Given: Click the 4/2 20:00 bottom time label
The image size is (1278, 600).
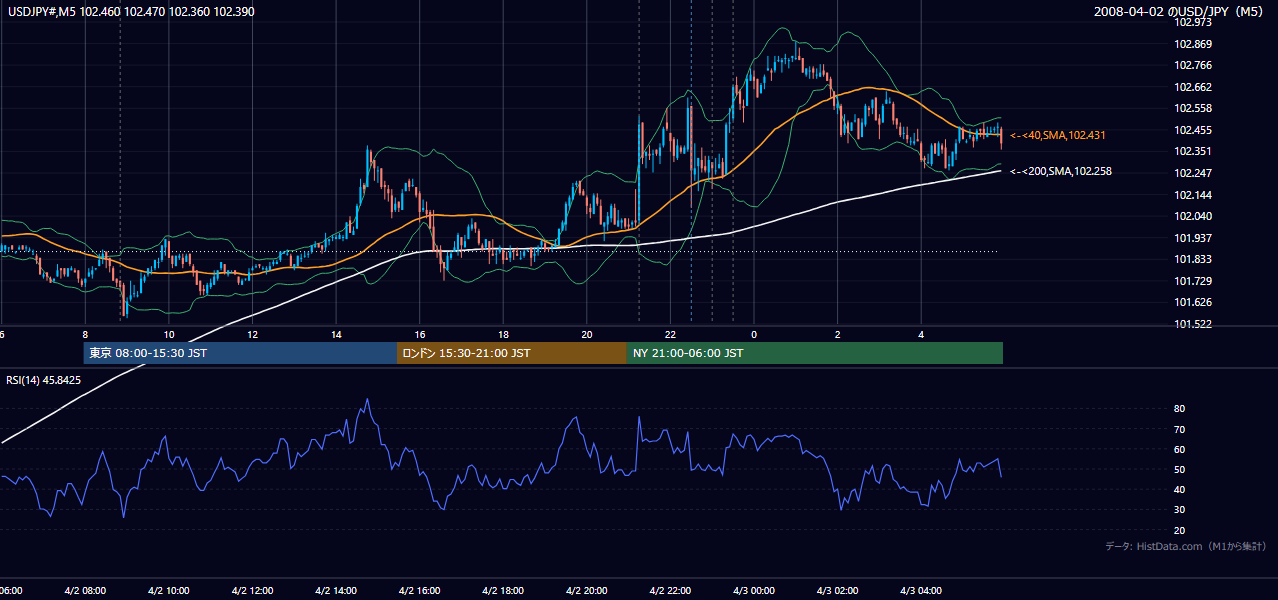Looking at the screenshot, I should (x=587, y=590).
